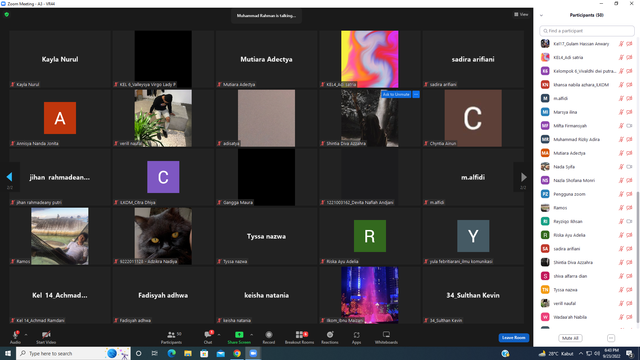Click the muted mic icon for Ramos
The image size is (640, 360).
621,208
